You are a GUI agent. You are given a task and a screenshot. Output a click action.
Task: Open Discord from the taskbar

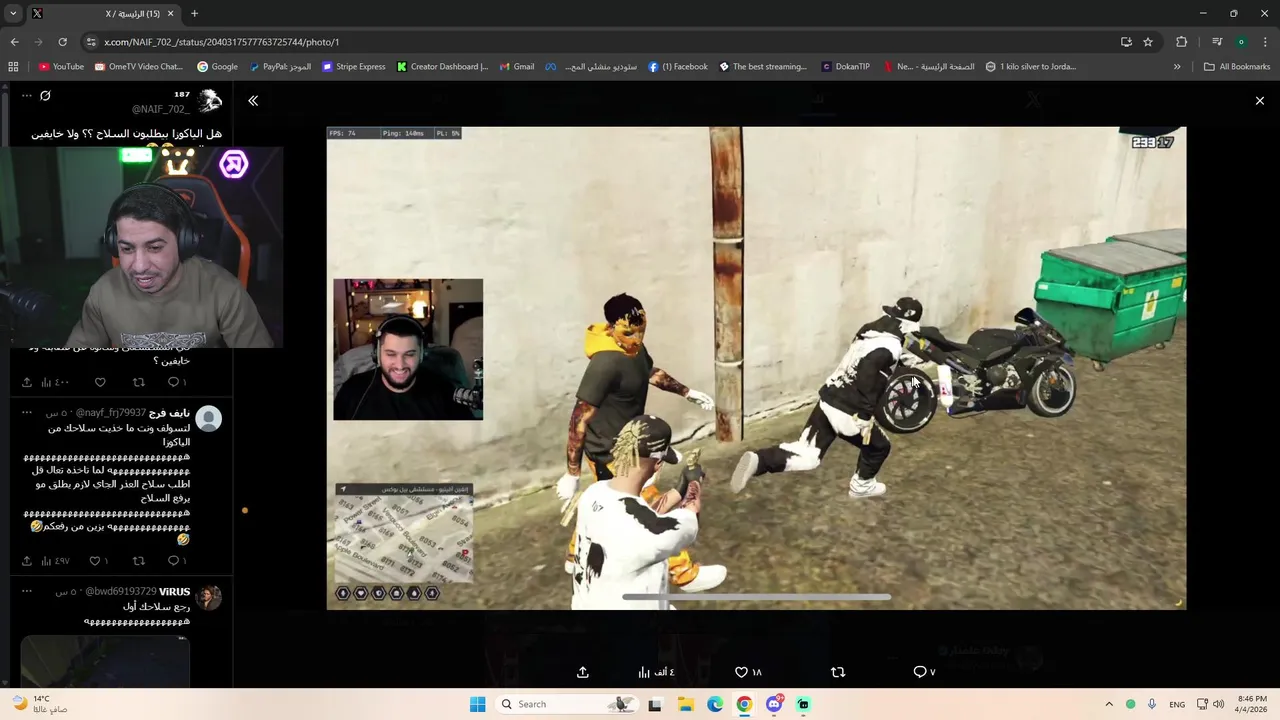click(774, 704)
